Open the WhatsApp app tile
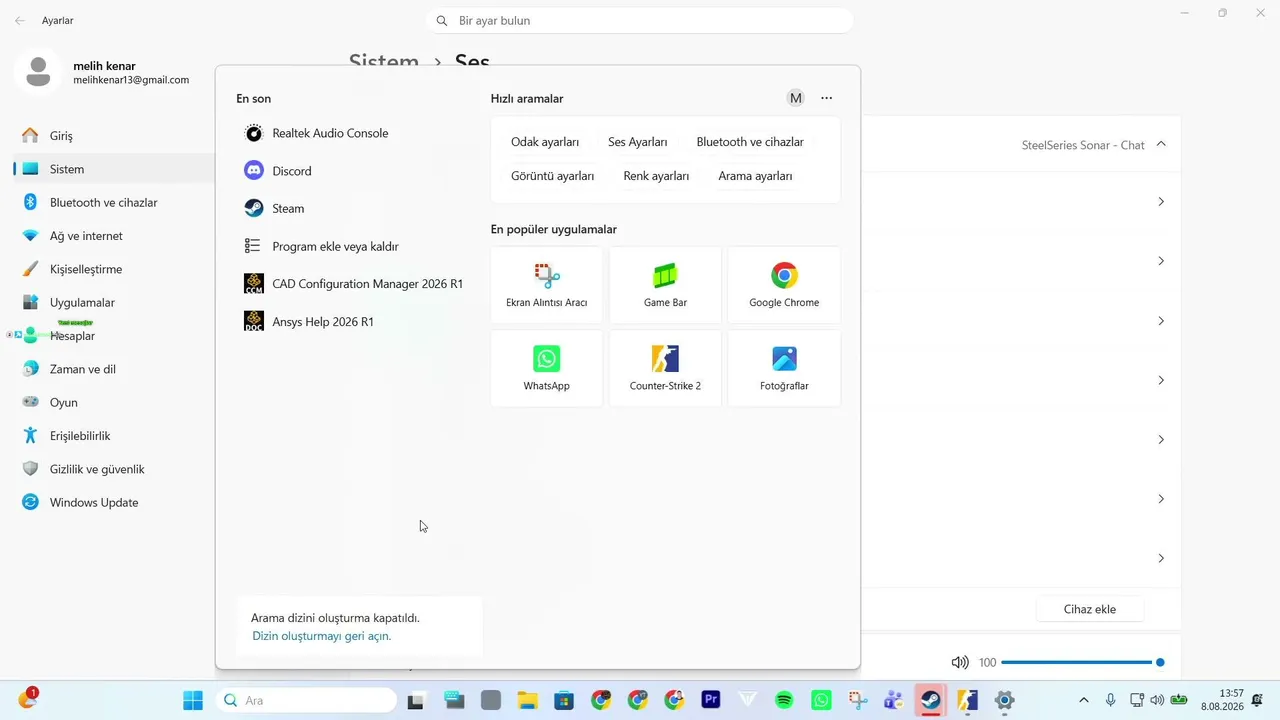Screen dimensions: 1280x720 [547, 368]
